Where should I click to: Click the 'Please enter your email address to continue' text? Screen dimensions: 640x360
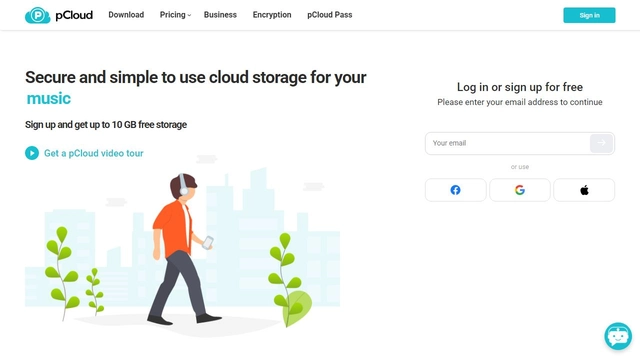[520, 102]
